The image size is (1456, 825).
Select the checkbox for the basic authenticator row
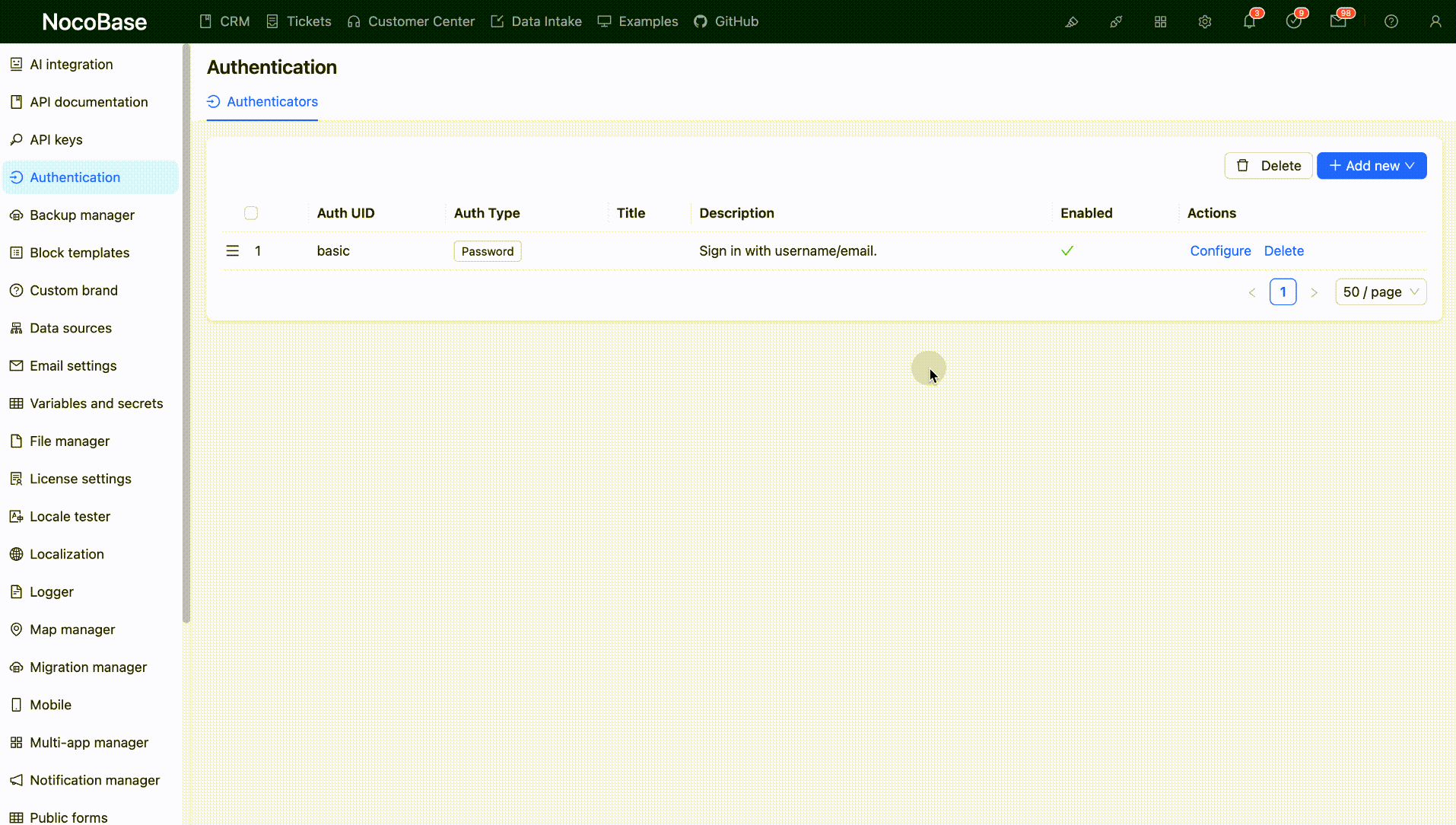(x=250, y=250)
